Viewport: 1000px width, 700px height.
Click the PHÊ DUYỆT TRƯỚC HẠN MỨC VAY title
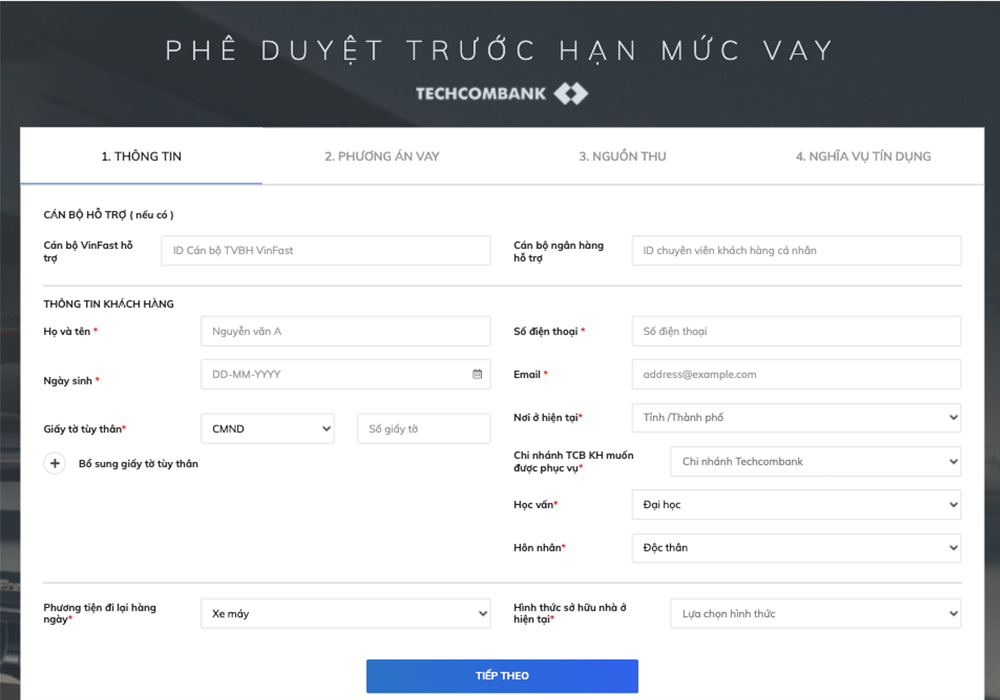pyautogui.click(x=500, y=50)
